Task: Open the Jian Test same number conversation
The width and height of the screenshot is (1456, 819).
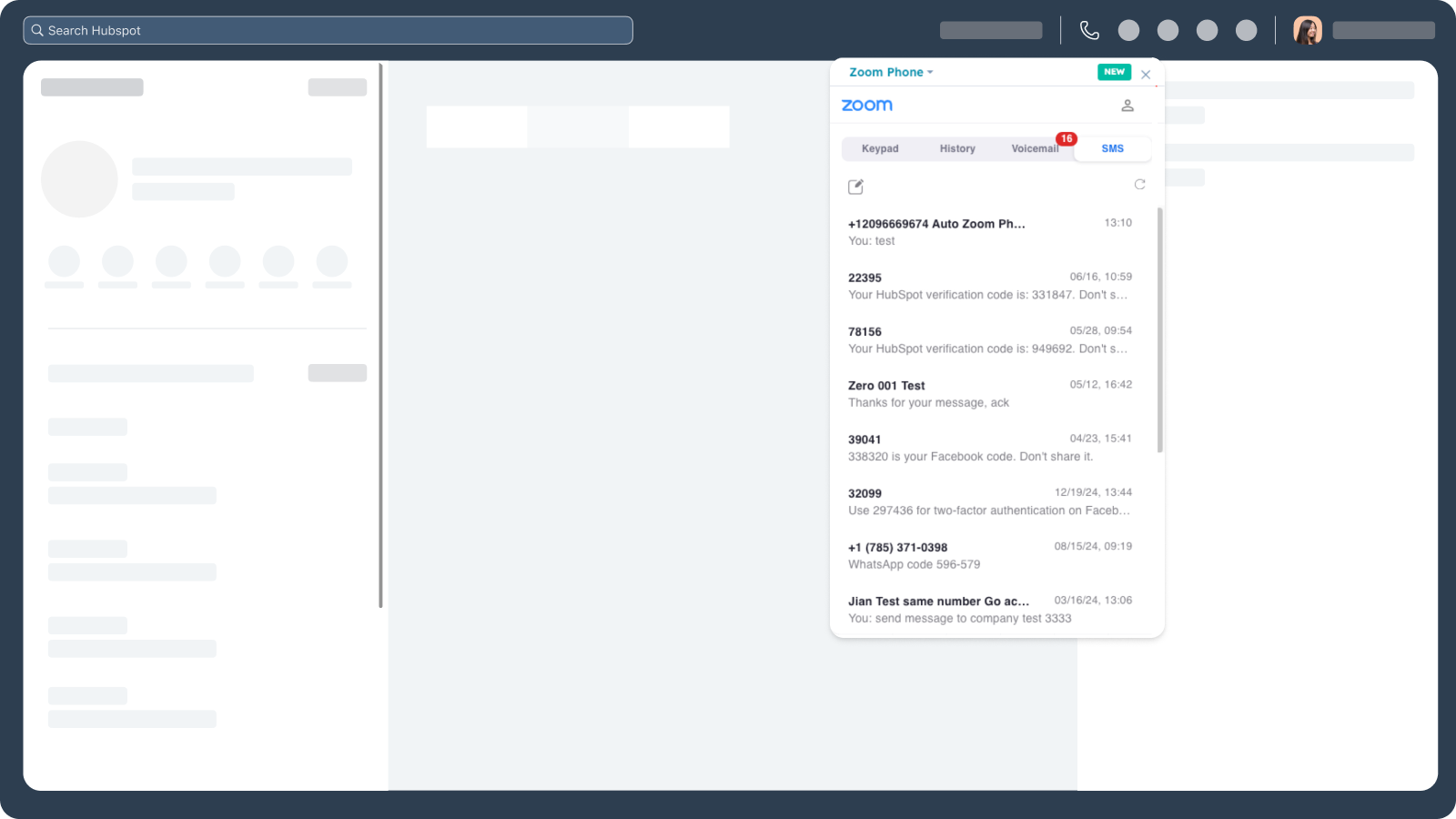Action: point(990,610)
